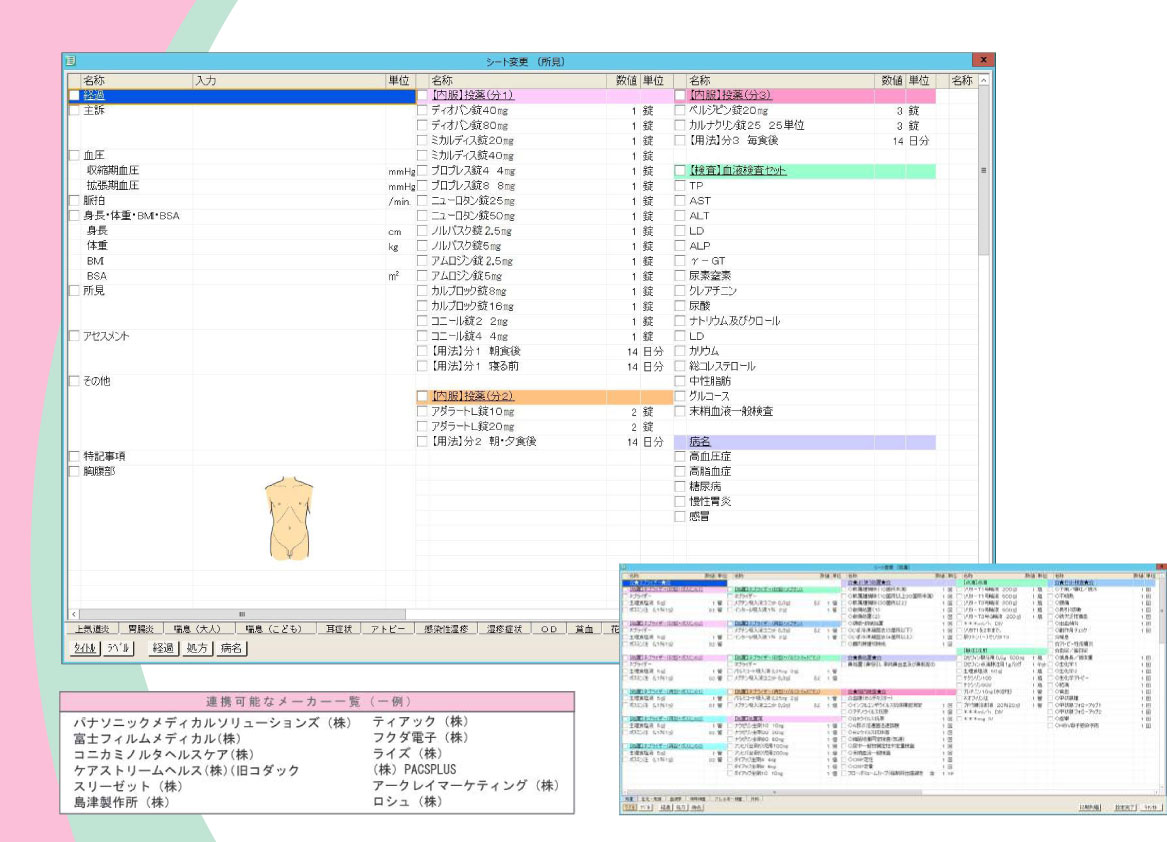Click the sheet window's title bar icon
This screenshot has height=842, width=1167.
tap(71, 61)
